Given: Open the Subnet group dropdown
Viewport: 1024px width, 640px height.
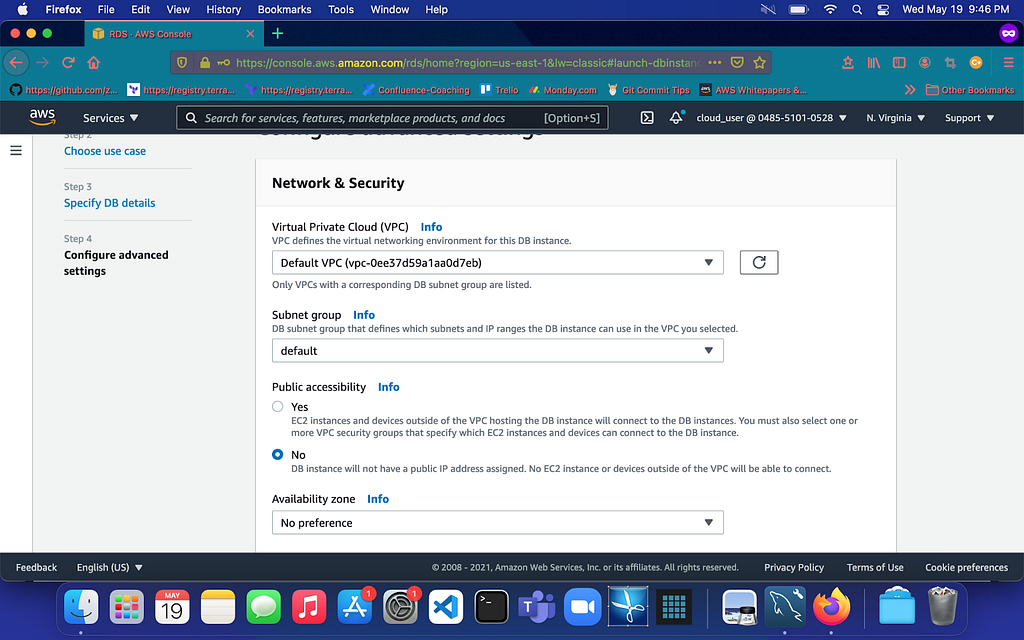Looking at the screenshot, I should point(498,351).
